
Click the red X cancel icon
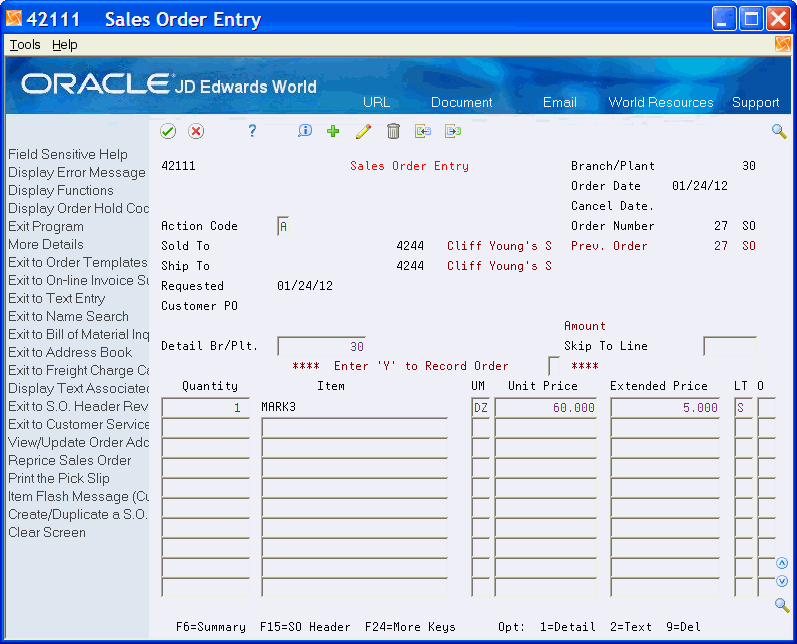tap(196, 131)
